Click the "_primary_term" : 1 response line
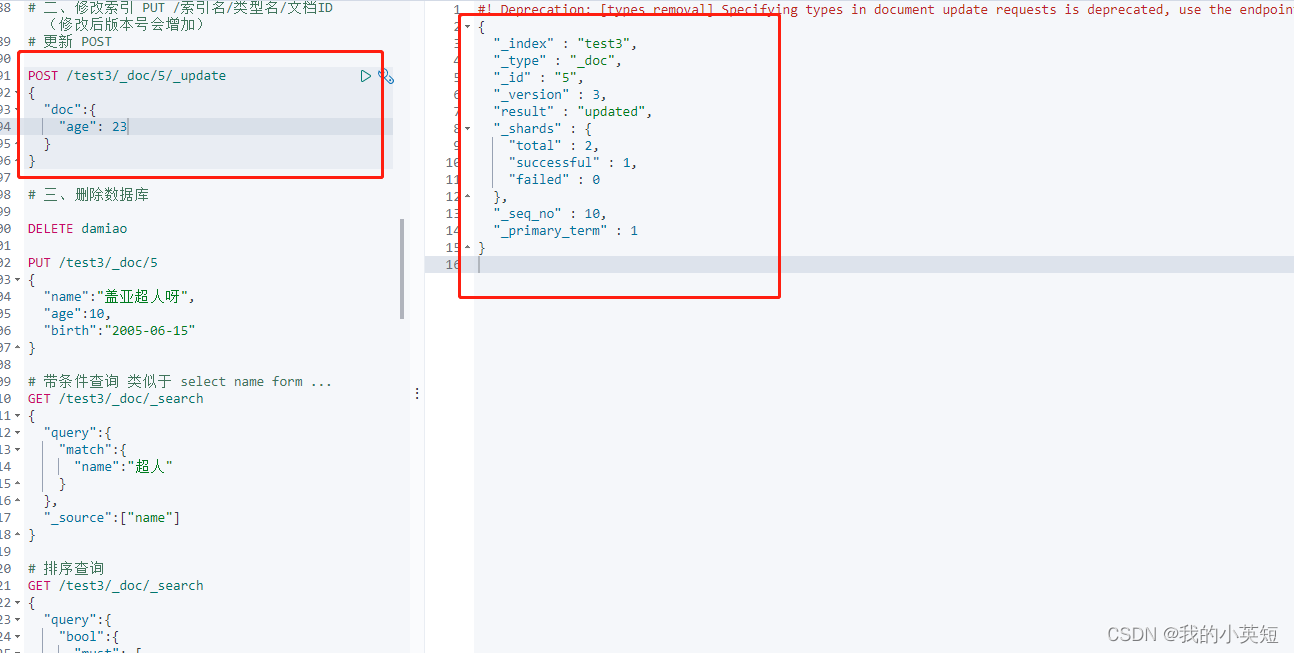This screenshot has width=1294, height=653. (565, 231)
